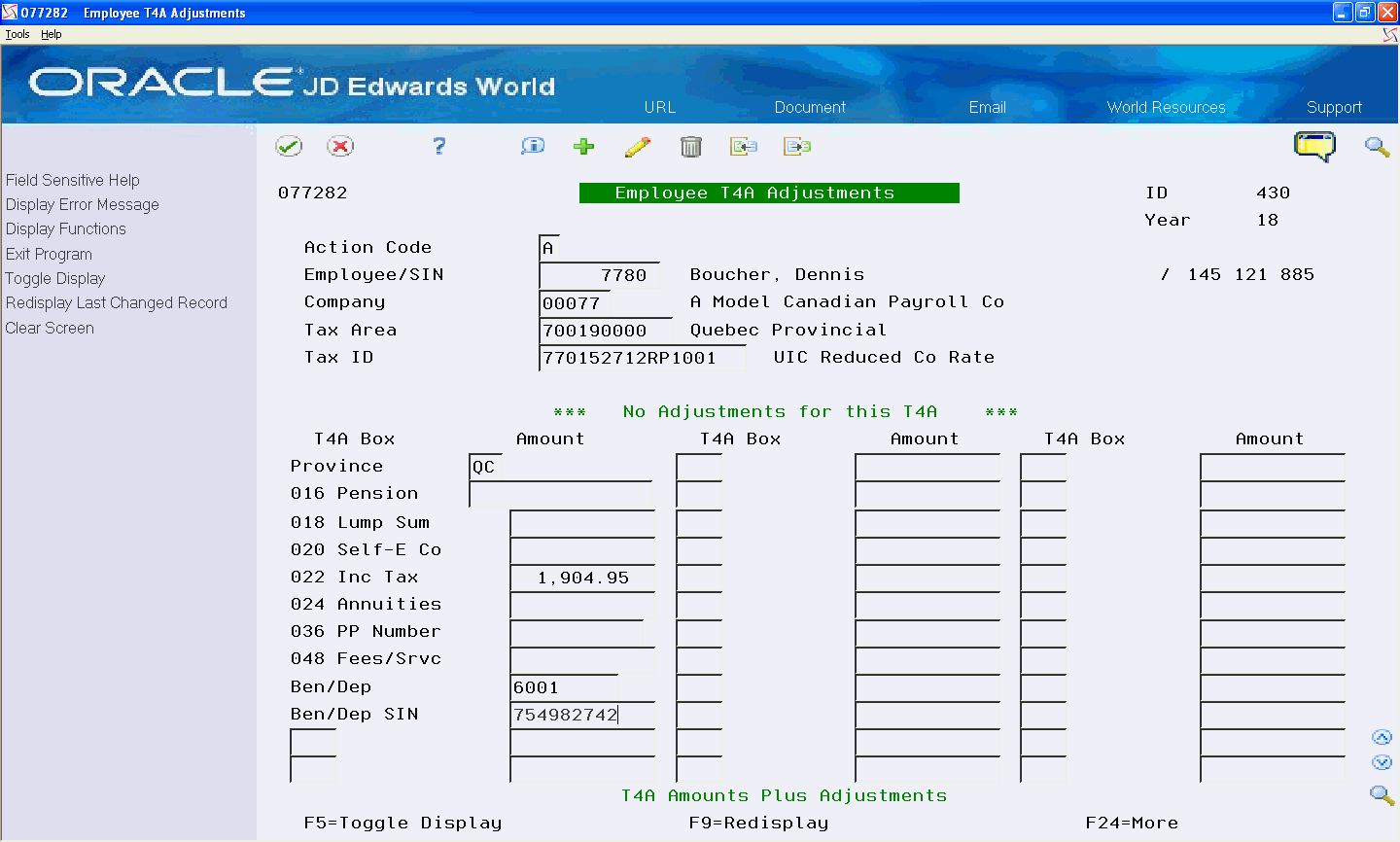
Task: Select the pencil Change record icon
Action: click(x=638, y=146)
